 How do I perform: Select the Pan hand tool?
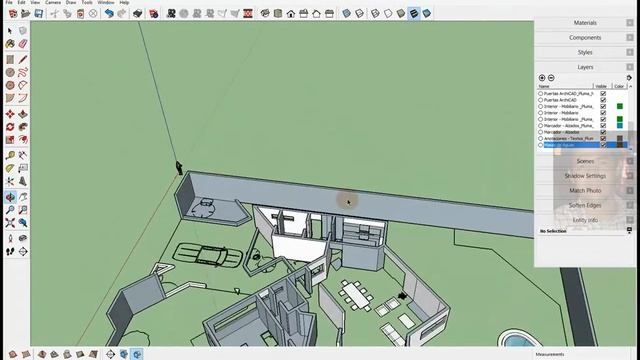tap(23, 197)
